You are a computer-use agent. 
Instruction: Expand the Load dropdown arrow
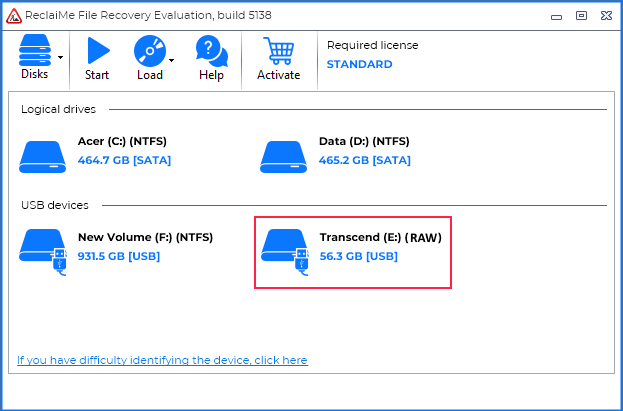click(x=171, y=60)
